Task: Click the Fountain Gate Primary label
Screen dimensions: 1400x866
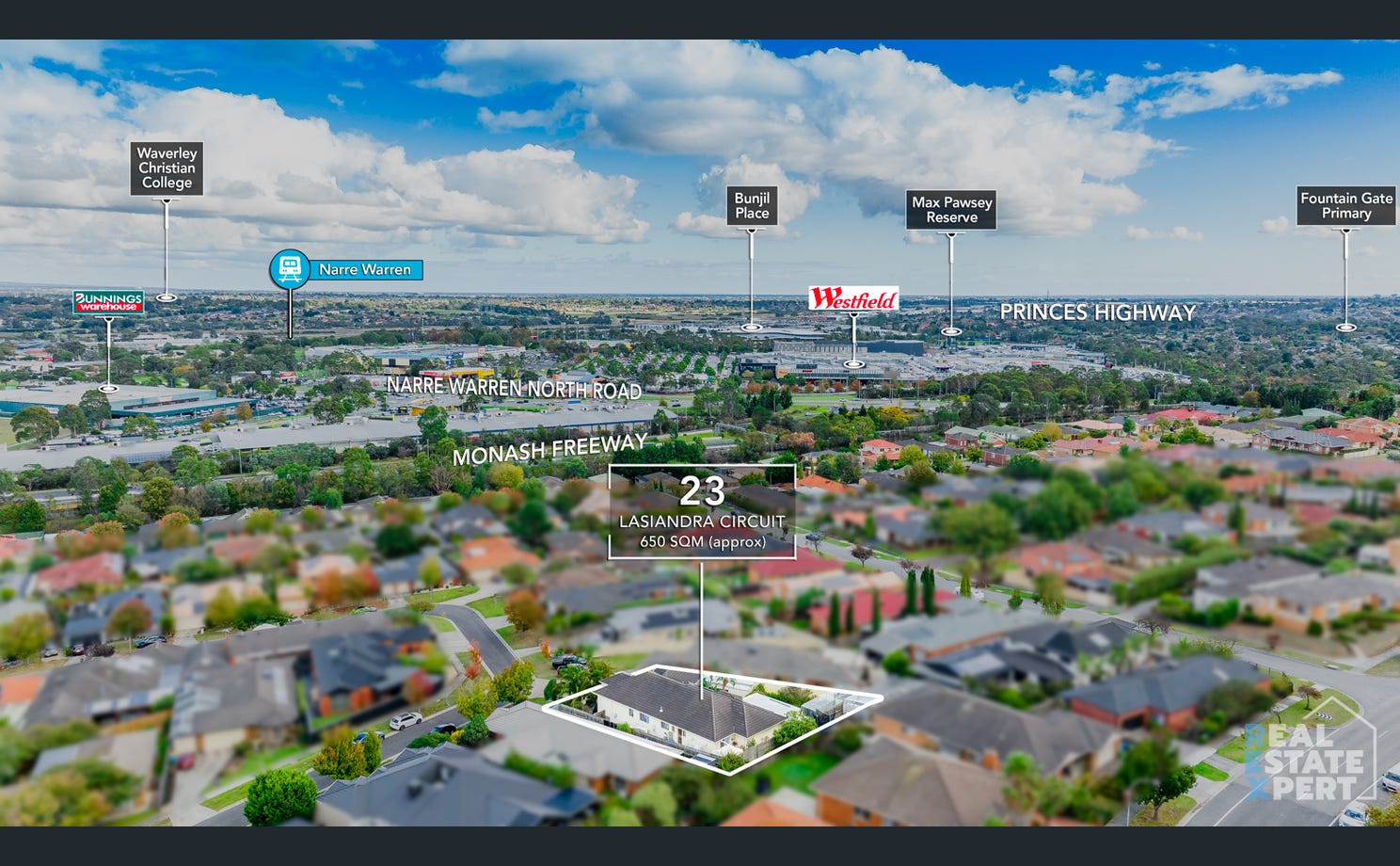Action: (1345, 206)
